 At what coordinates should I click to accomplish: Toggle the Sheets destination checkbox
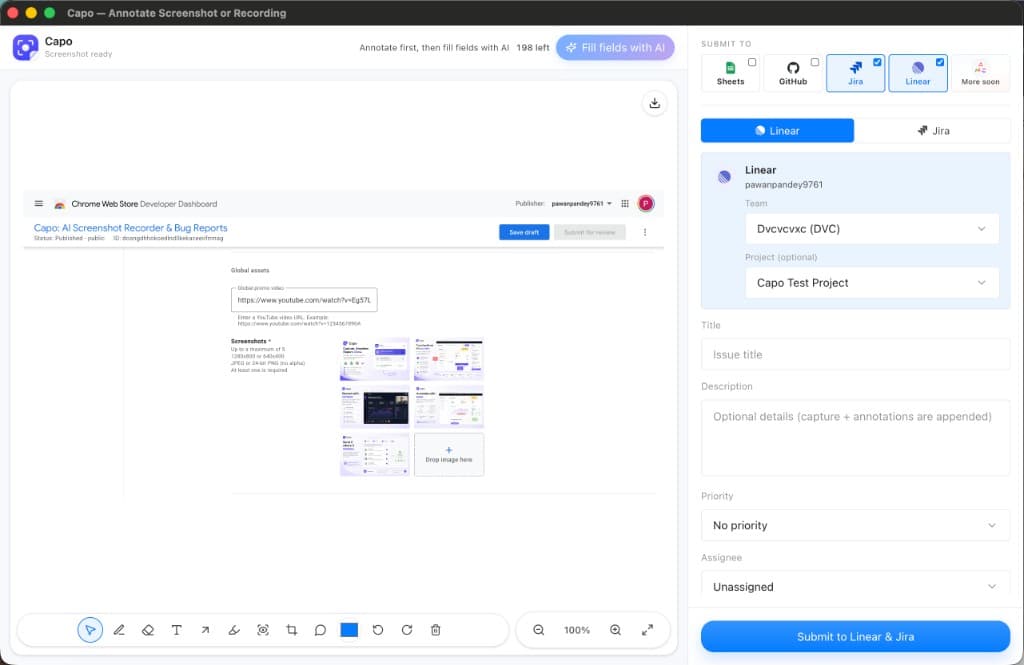click(752, 62)
